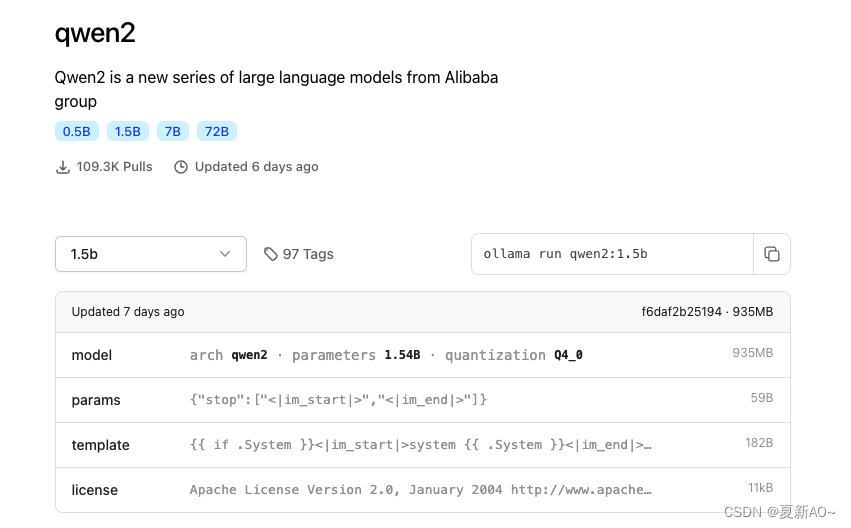The height and width of the screenshot is (528, 851).
Task: Click the f6daf2b25194 · 935MB digest text
Action: [707, 311]
